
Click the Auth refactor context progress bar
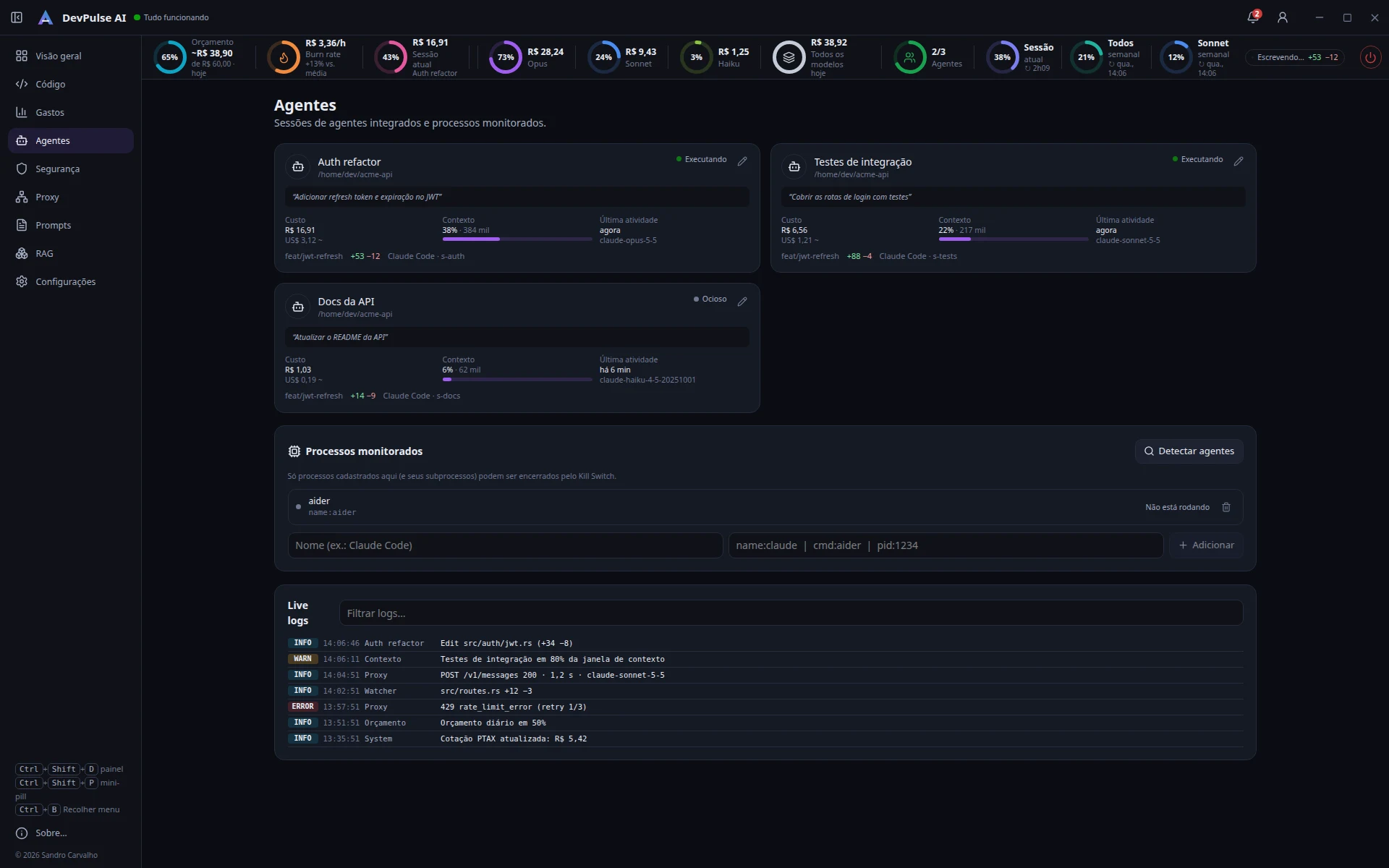[517, 239]
